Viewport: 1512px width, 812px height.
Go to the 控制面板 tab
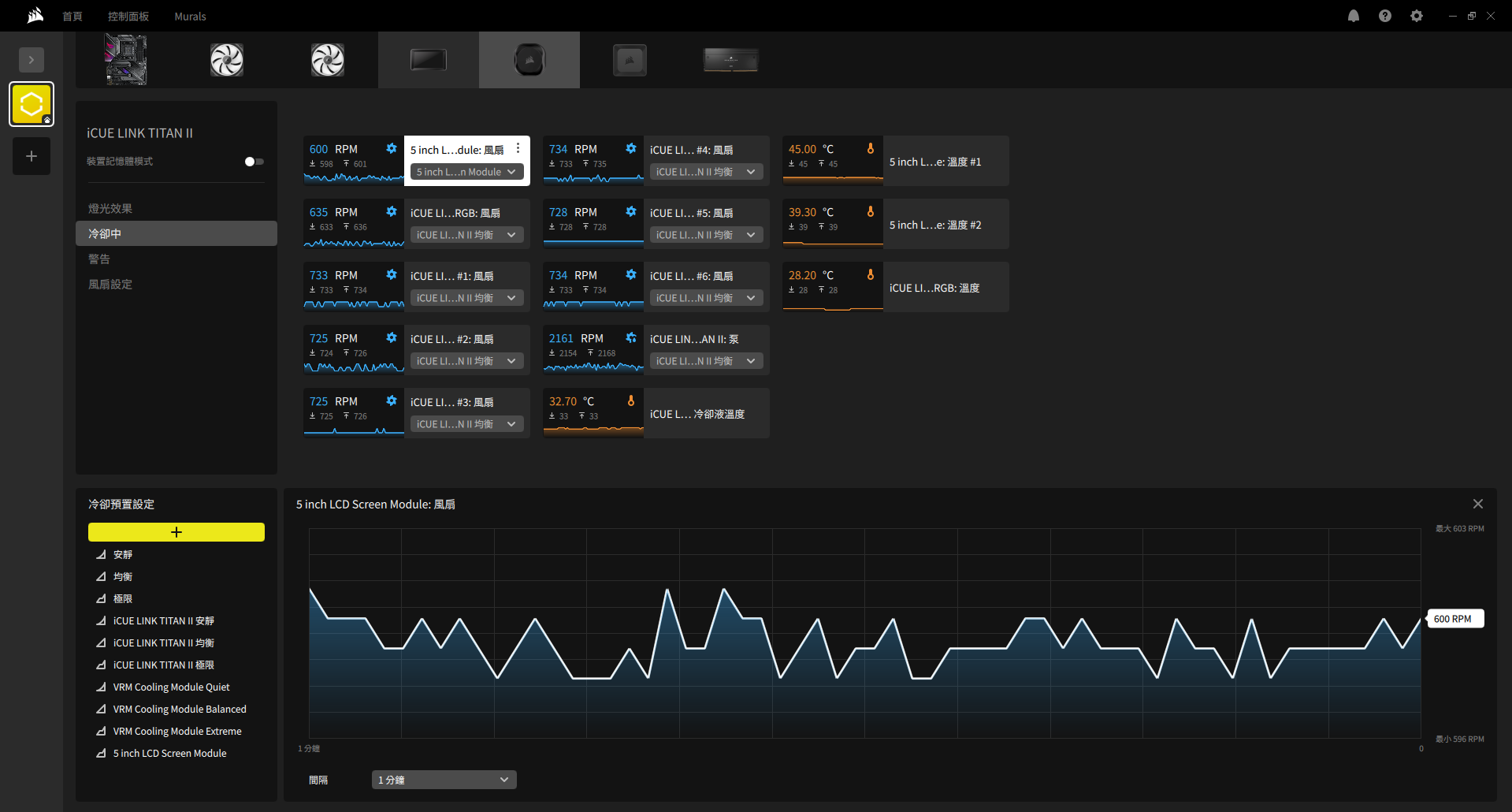pos(128,17)
